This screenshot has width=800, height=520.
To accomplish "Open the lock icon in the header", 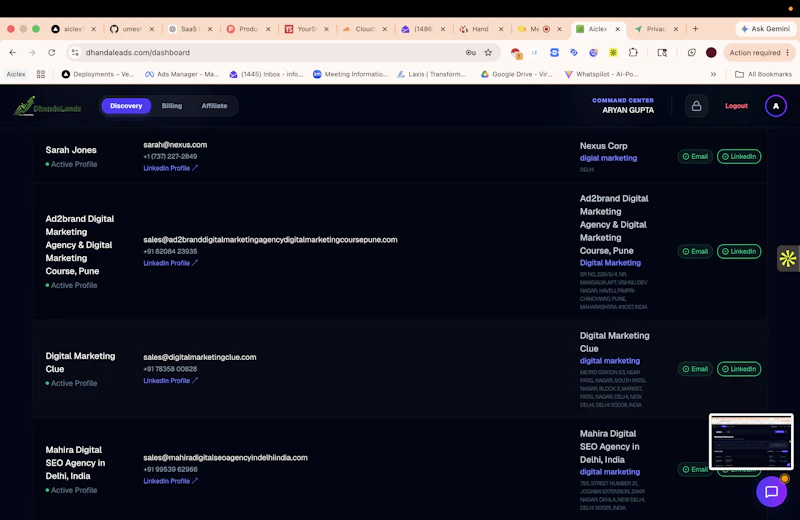I will coord(696,106).
